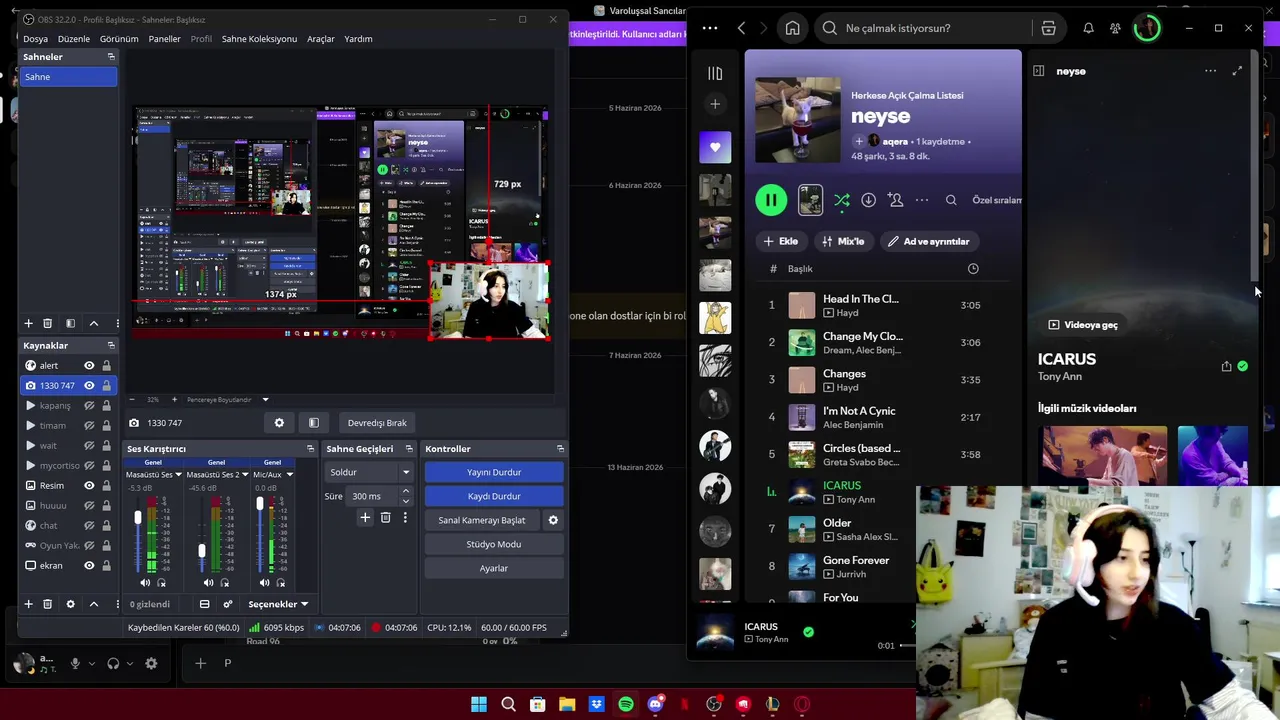
Task: Click Yayını Durdur to stop streaming
Action: coord(494,472)
